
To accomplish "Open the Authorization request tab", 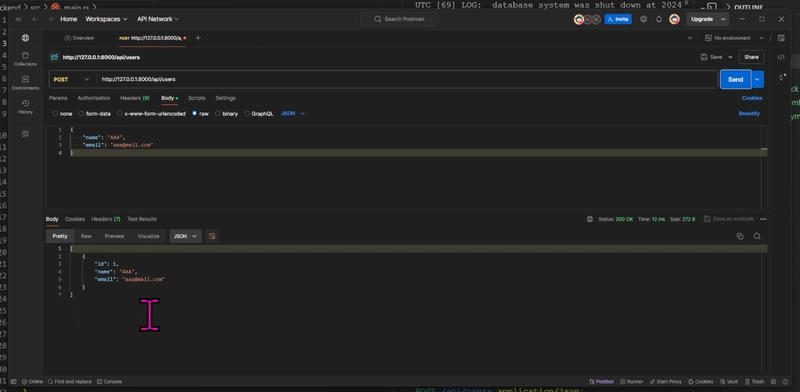I will [x=94, y=98].
